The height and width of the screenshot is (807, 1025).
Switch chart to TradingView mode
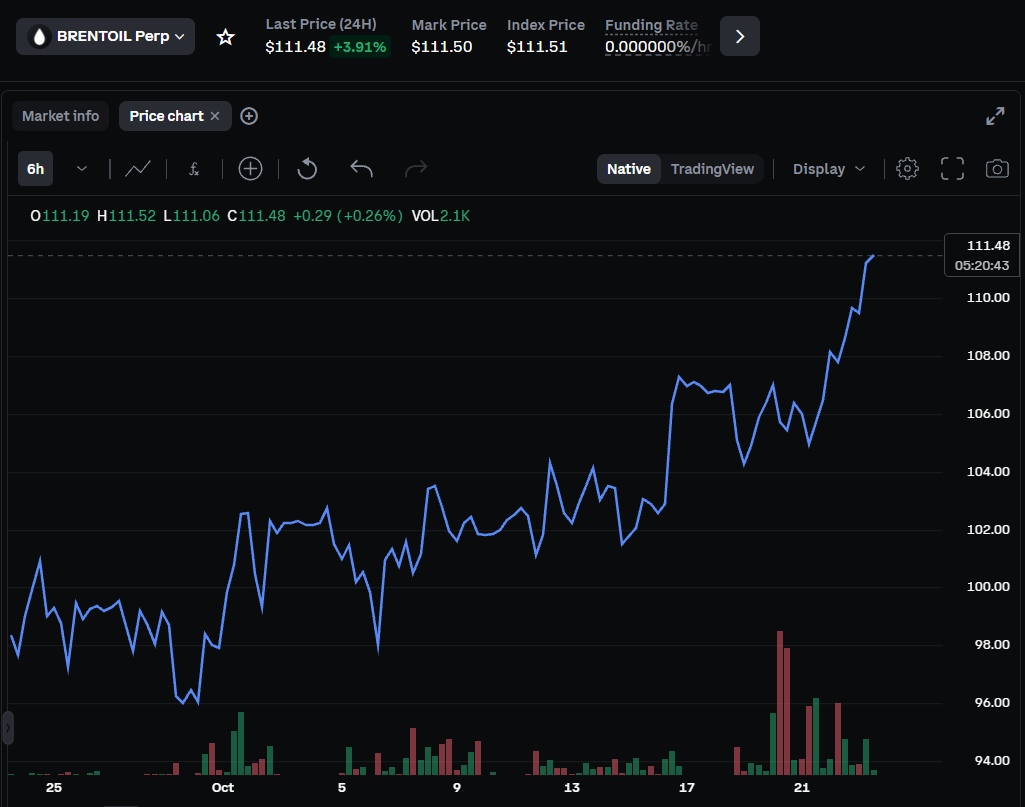712,169
